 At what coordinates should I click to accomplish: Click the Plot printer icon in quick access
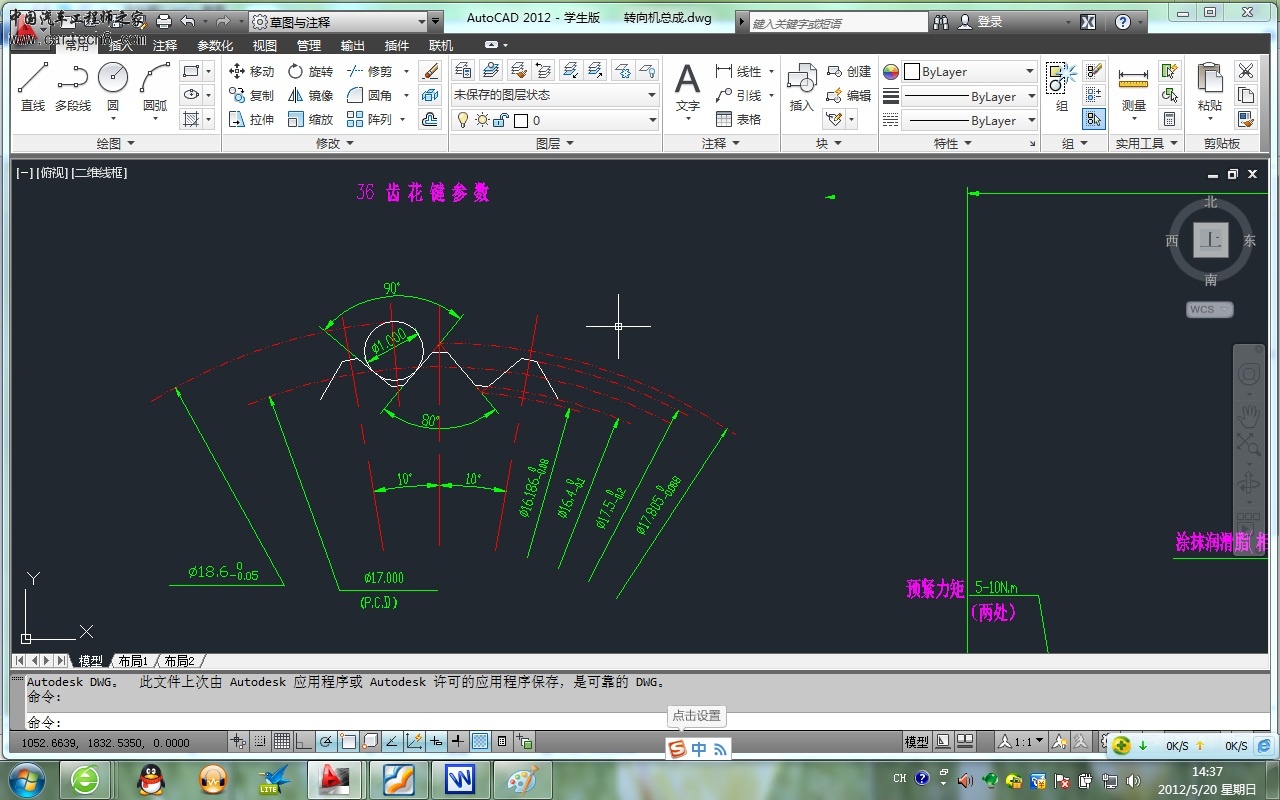coord(164,21)
